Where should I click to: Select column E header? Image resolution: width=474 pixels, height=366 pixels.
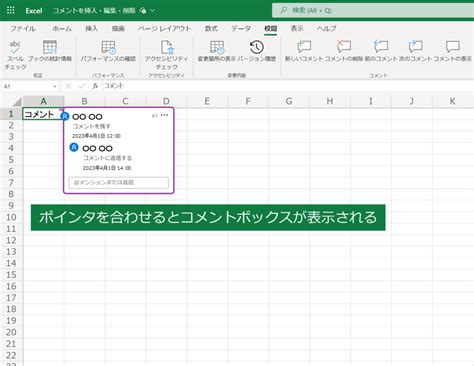point(207,101)
